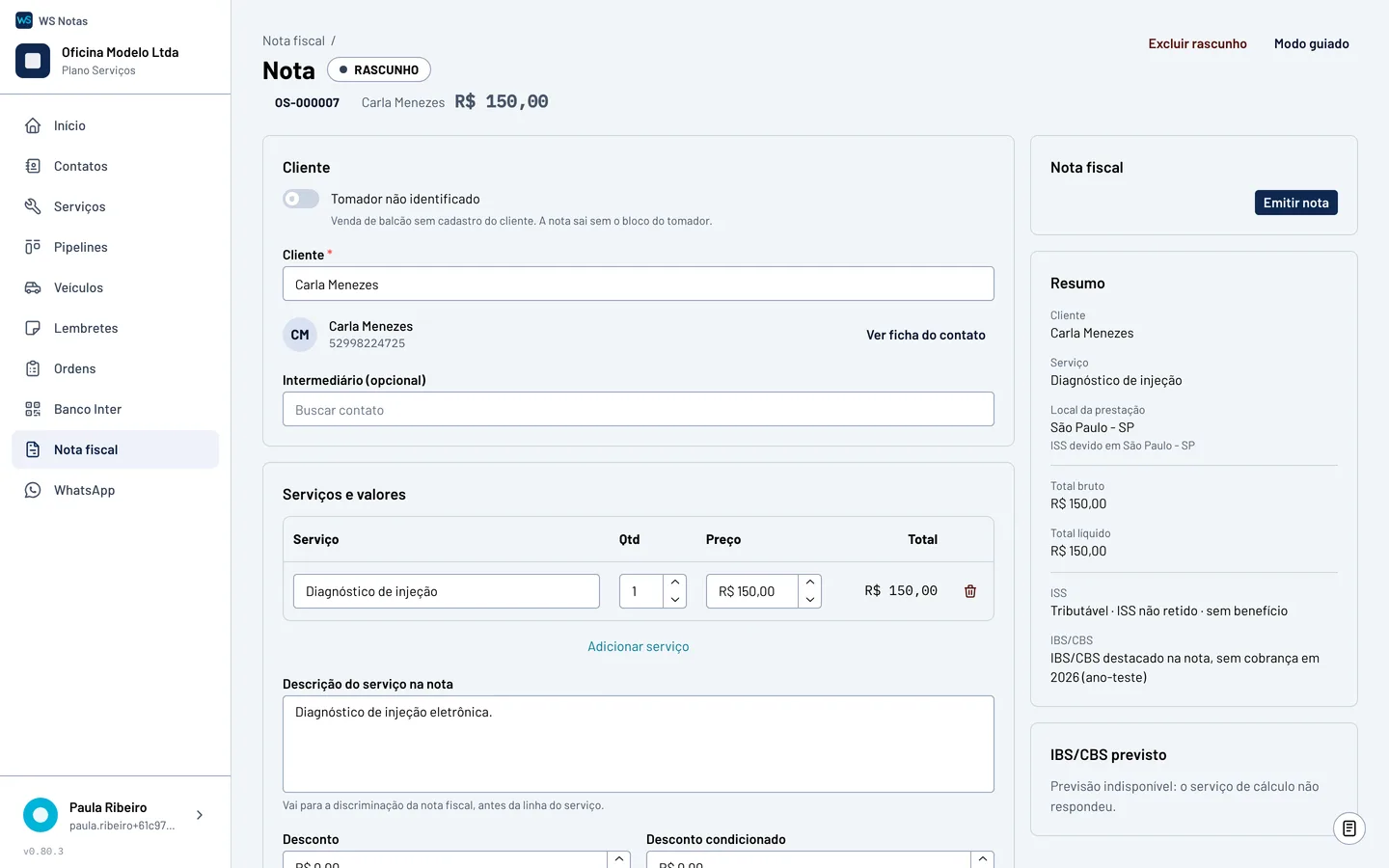Open the Intermediário contact search field
This screenshot has width=1389, height=868.
639,409
